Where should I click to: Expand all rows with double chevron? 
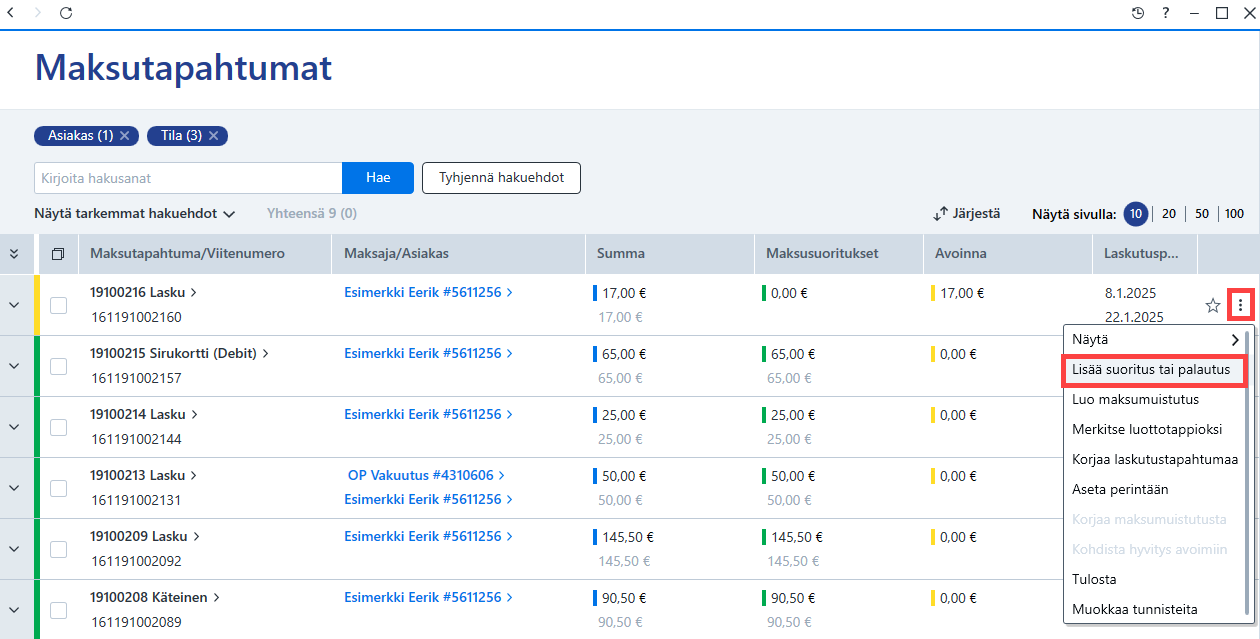14,254
